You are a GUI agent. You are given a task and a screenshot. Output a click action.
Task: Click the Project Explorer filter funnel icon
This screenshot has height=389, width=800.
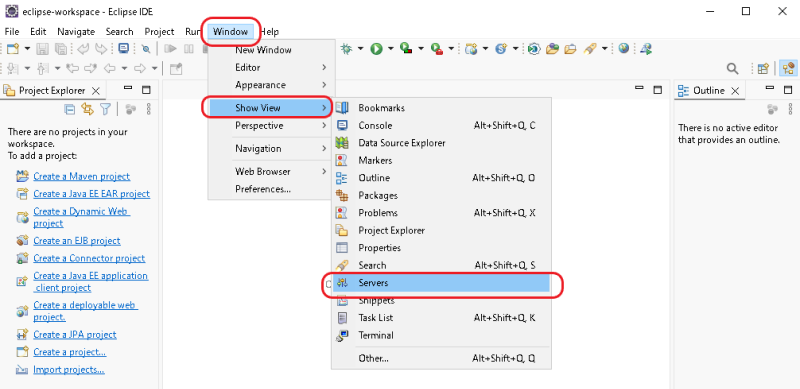[105, 109]
